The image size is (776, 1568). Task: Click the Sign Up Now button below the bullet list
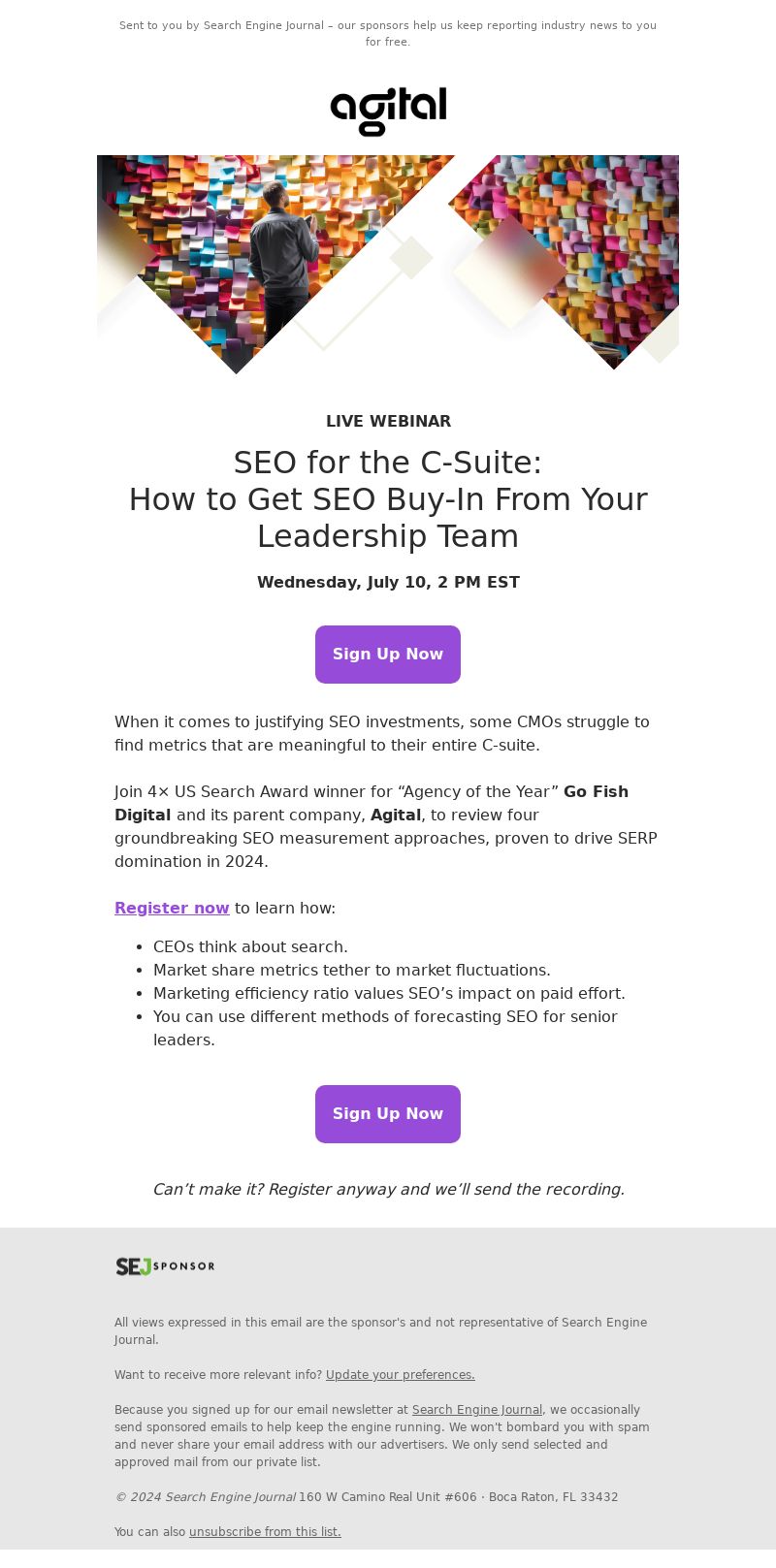click(x=388, y=1114)
